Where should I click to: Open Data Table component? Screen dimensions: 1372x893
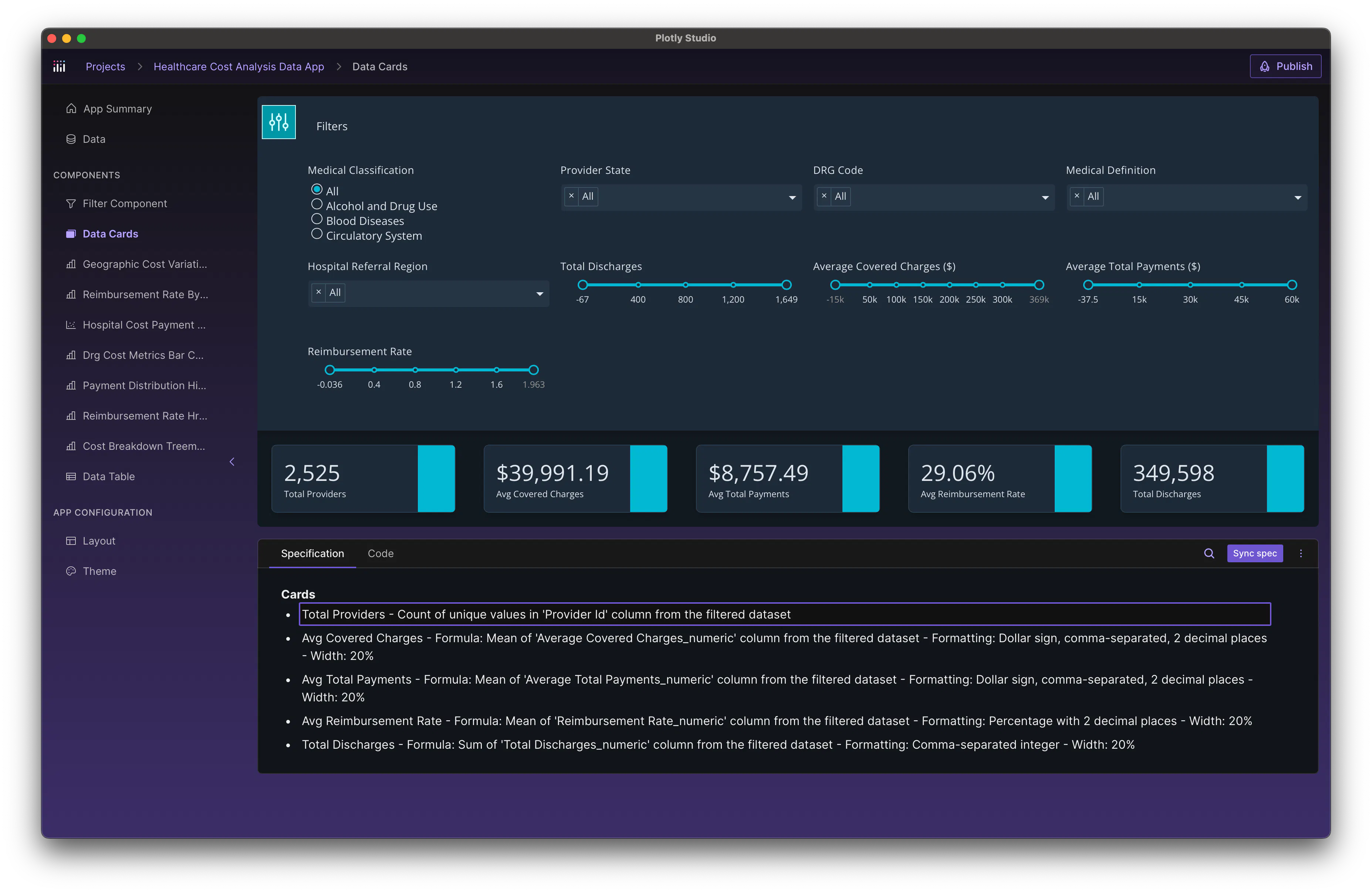(x=100, y=476)
